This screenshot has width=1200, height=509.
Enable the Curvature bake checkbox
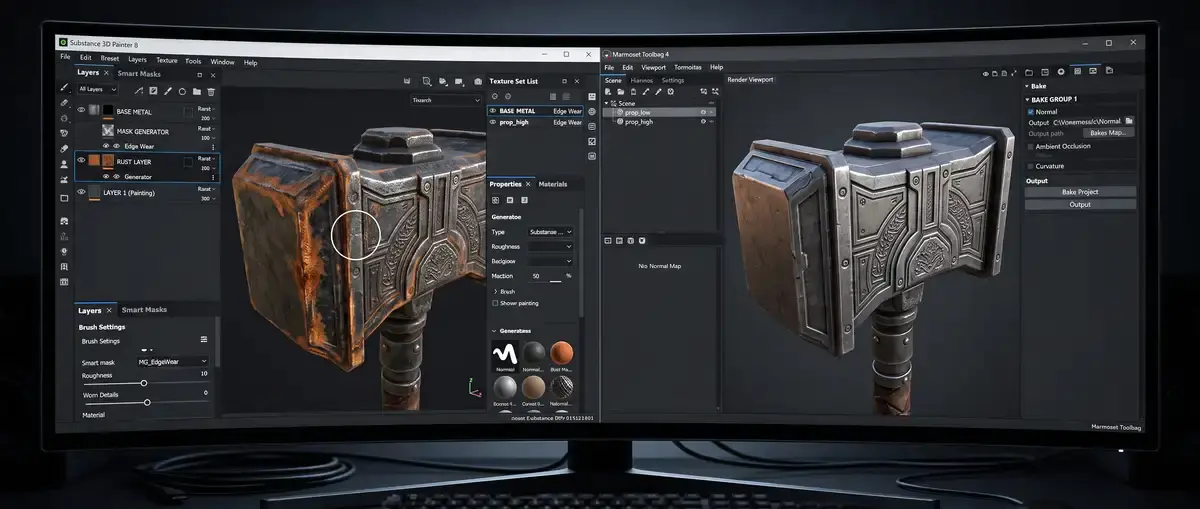(1030, 166)
